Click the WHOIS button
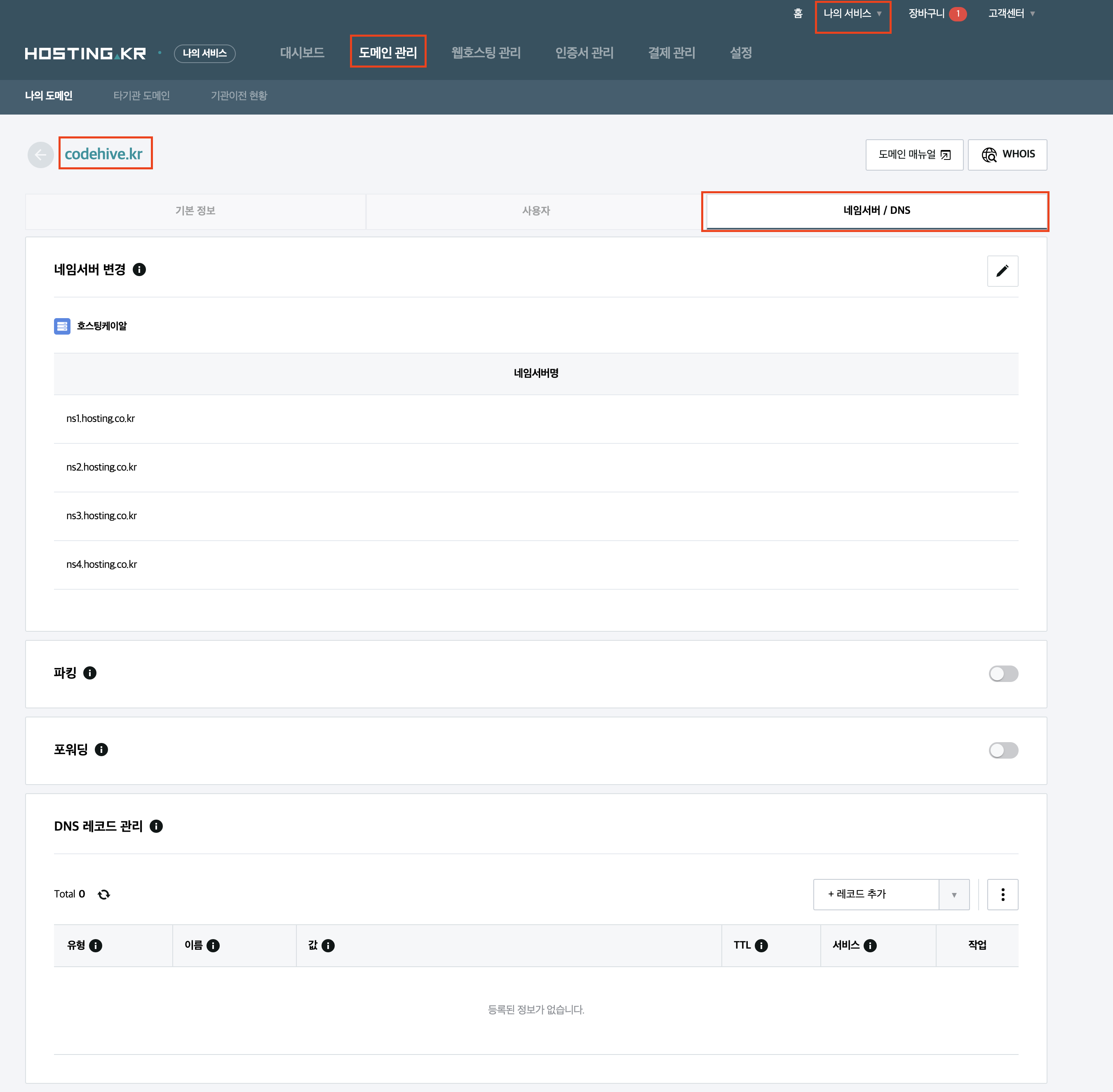The width and height of the screenshot is (1113, 1092). [1007, 154]
